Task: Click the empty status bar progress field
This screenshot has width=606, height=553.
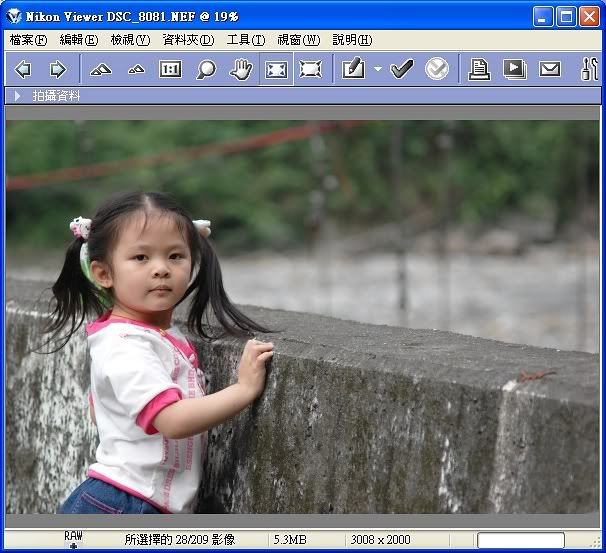Action: 521,540
